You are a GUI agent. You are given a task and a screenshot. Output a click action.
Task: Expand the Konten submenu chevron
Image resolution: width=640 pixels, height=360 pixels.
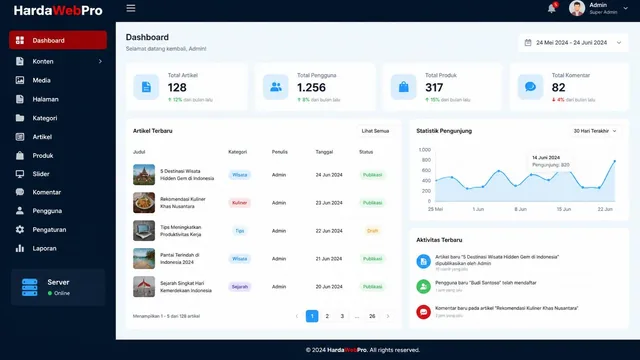point(100,61)
